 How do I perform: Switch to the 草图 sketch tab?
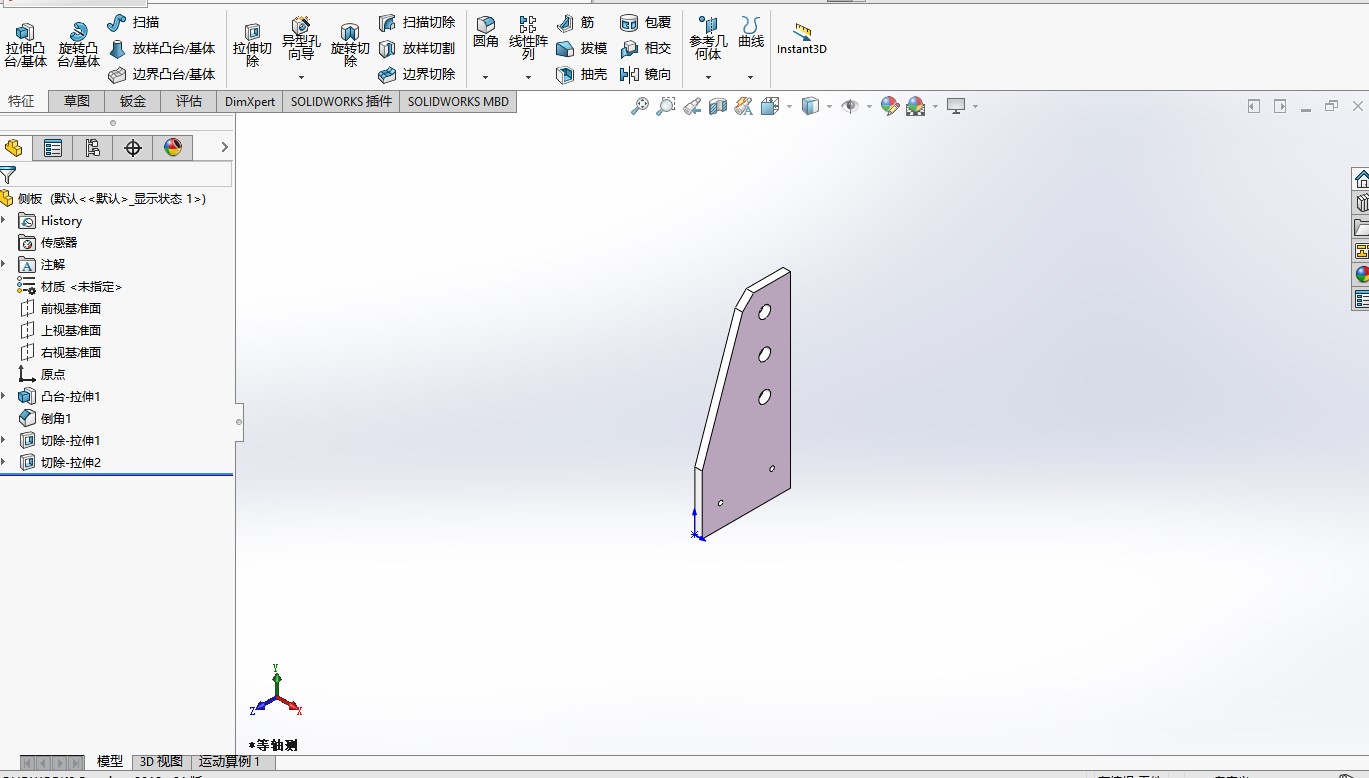[x=77, y=101]
